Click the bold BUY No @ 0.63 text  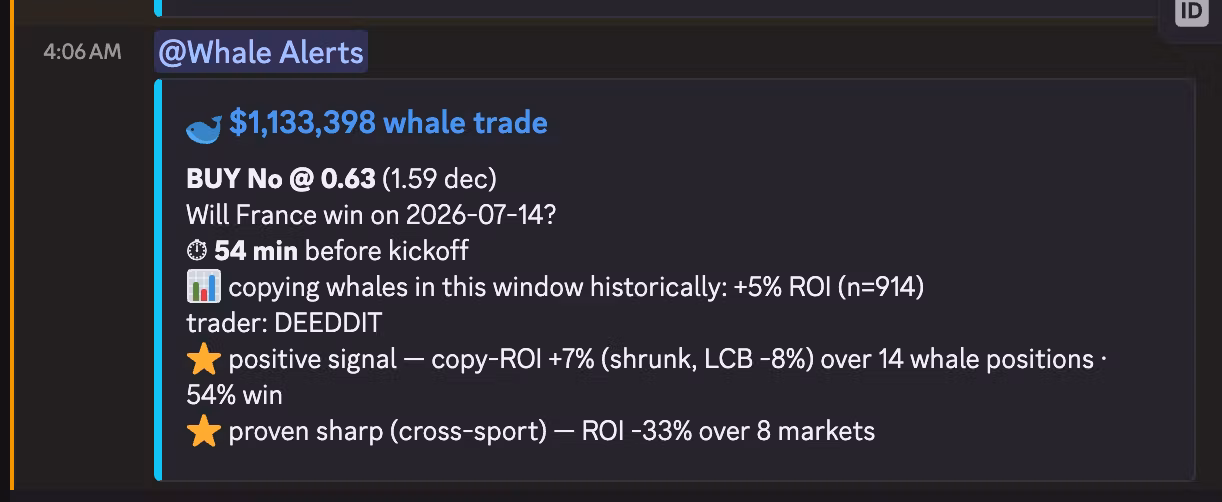coord(281,179)
